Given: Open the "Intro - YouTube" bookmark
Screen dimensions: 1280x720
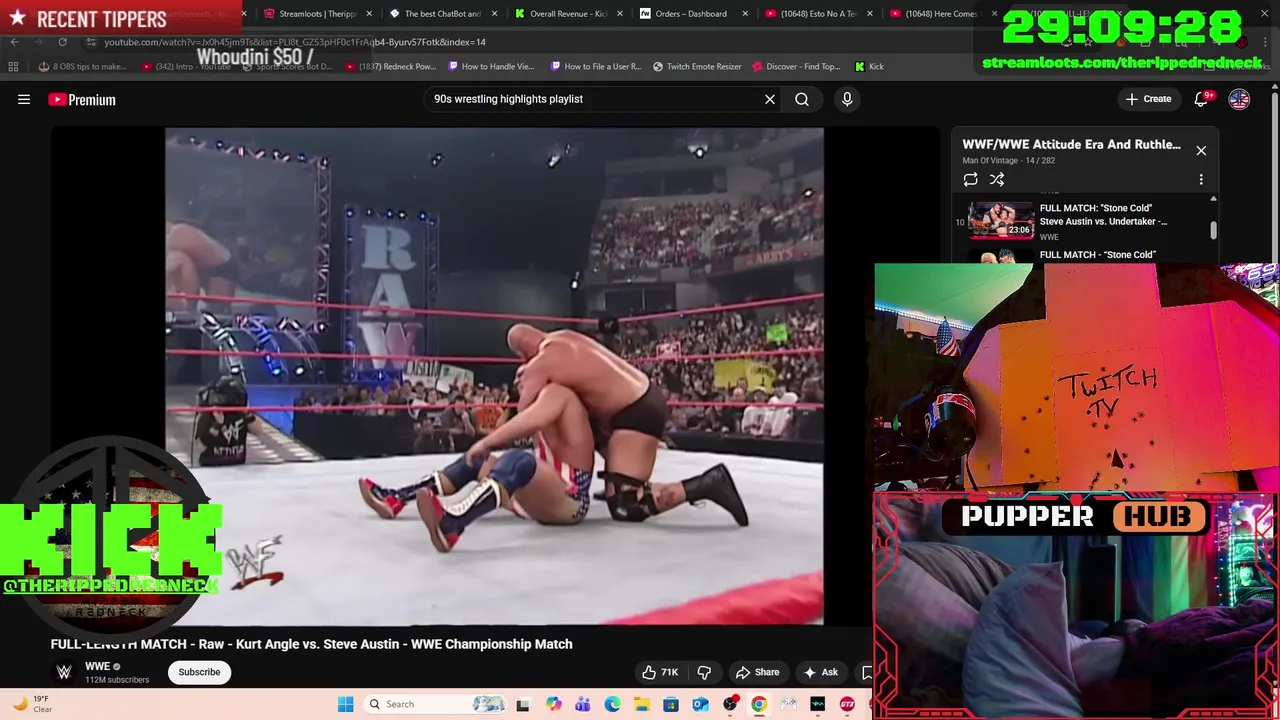Looking at the screenshot, I should (x=186, y=67).
